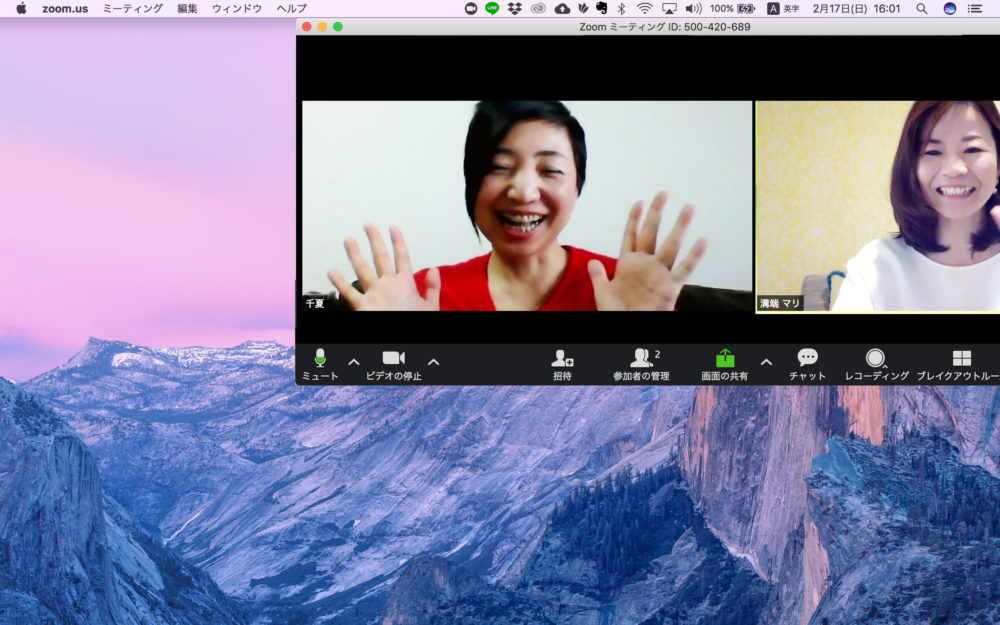
Task: Open the ミーティング menu in menu bar
Action: pyautogui.click(x=132, y=8)
